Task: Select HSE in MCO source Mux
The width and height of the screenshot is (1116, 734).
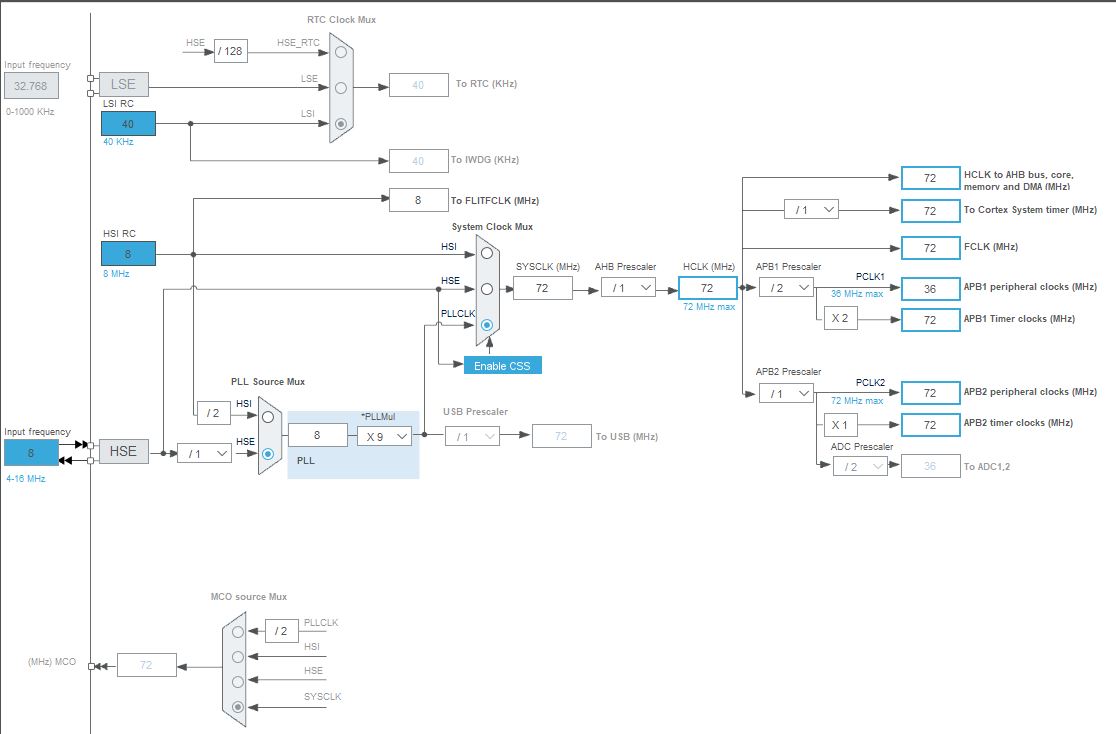Action: 238,681
